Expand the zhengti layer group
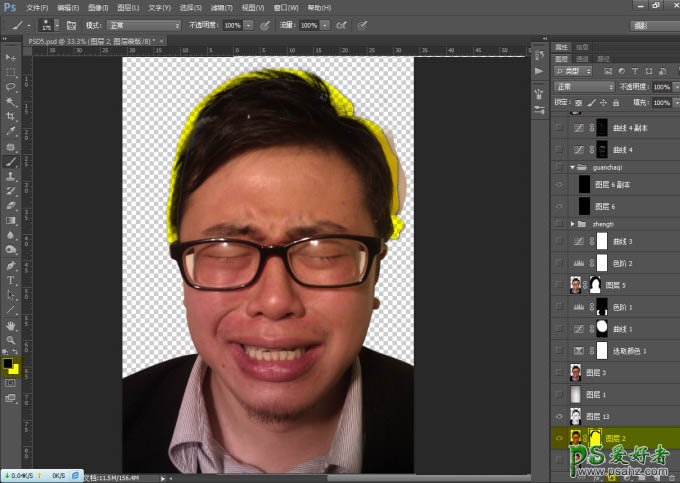 click(x=572, y=224)
